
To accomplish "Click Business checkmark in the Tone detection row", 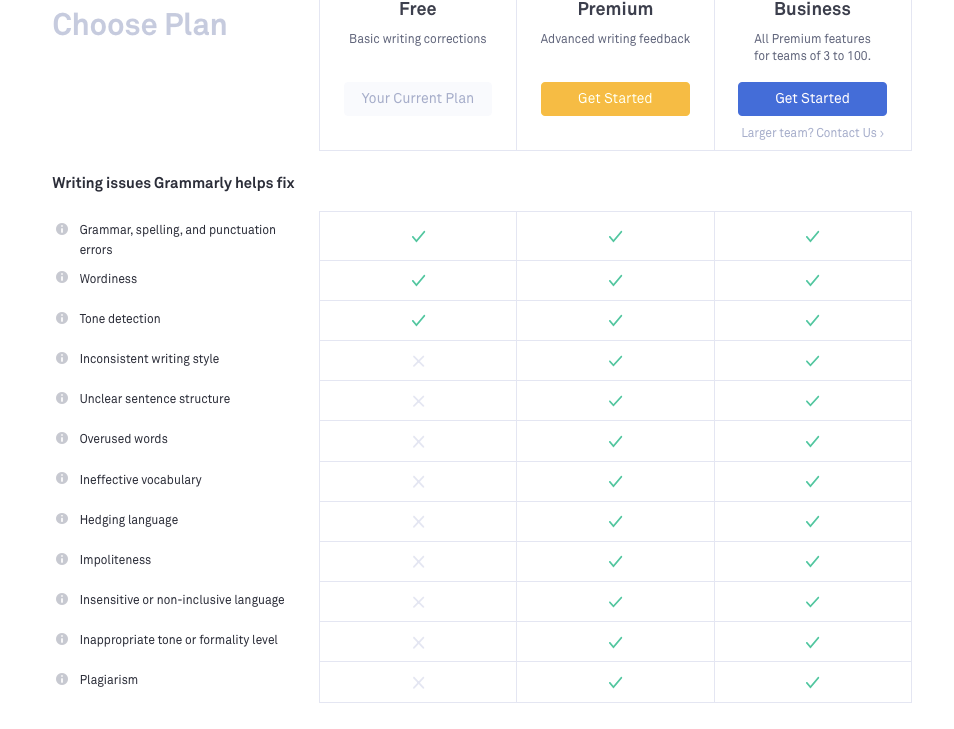I will 812,321.
